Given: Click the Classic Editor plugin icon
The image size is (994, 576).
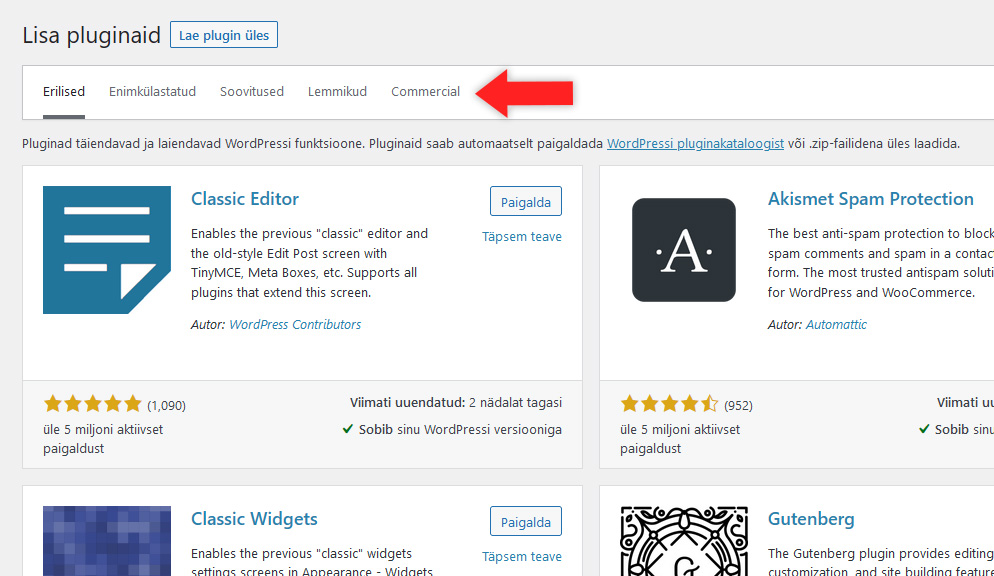Looking at the screenshot, I should tap(107, 250).
